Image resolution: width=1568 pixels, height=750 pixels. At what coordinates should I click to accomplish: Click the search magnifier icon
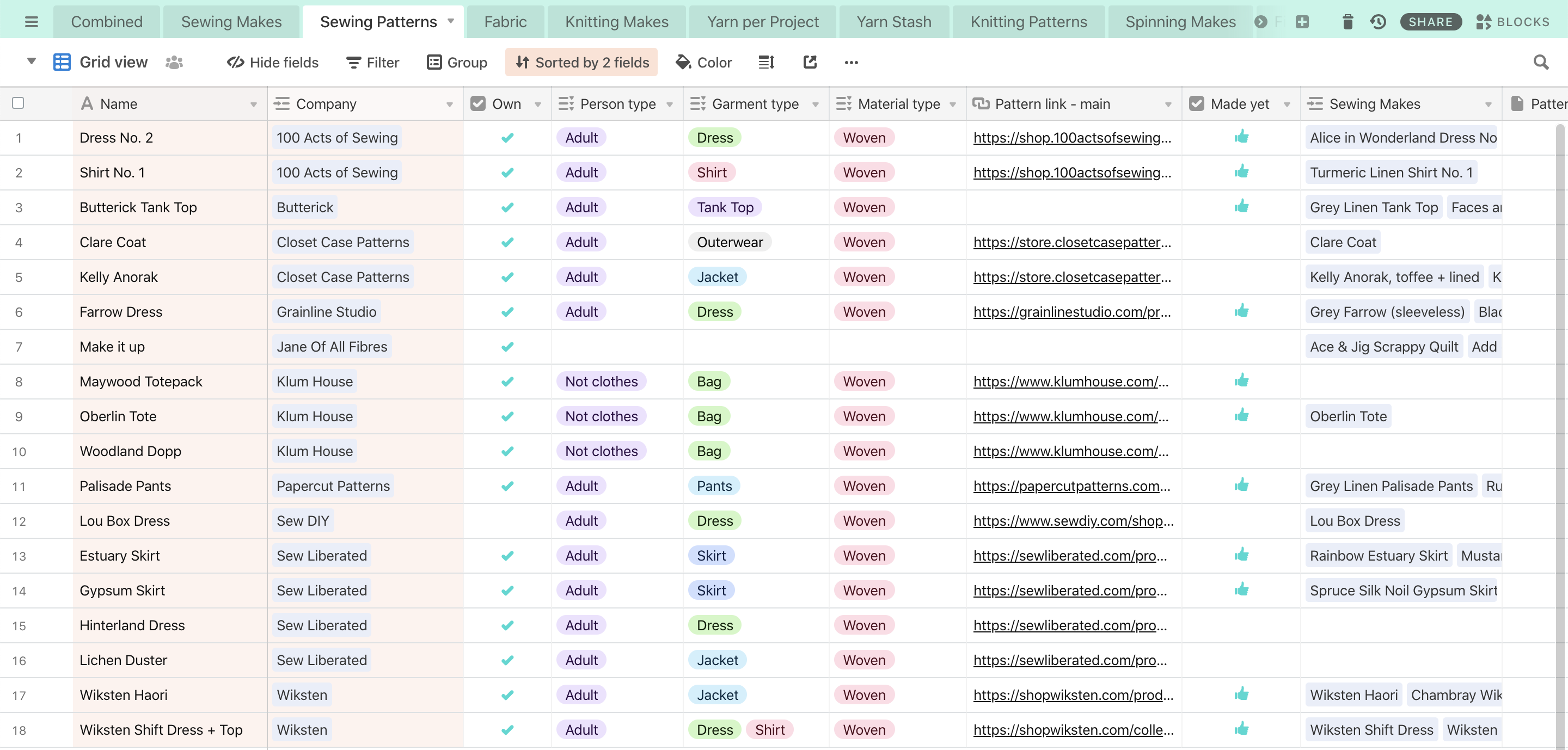[x=1541, y=62]
